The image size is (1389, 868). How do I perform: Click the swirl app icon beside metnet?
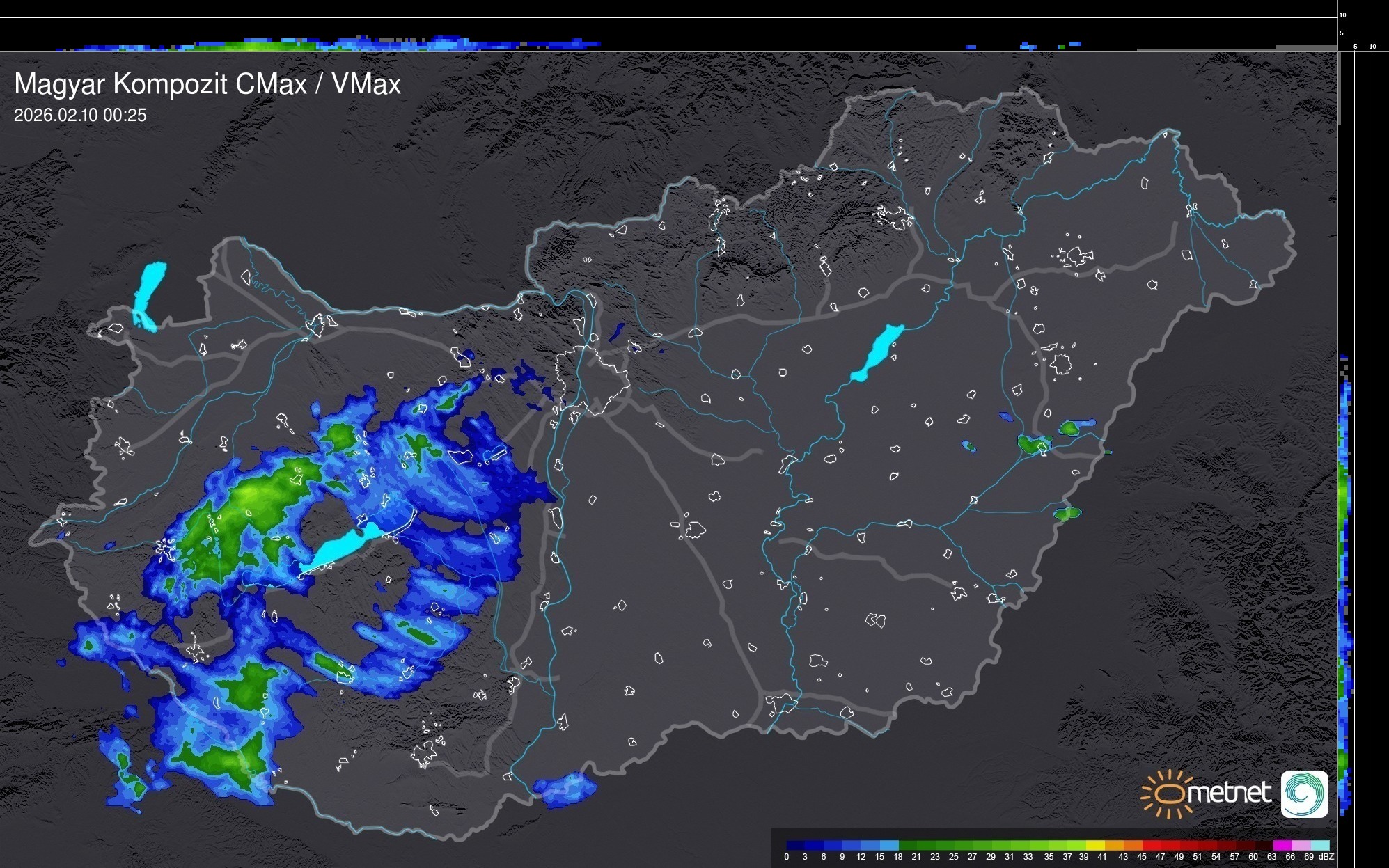(1304, 794)
